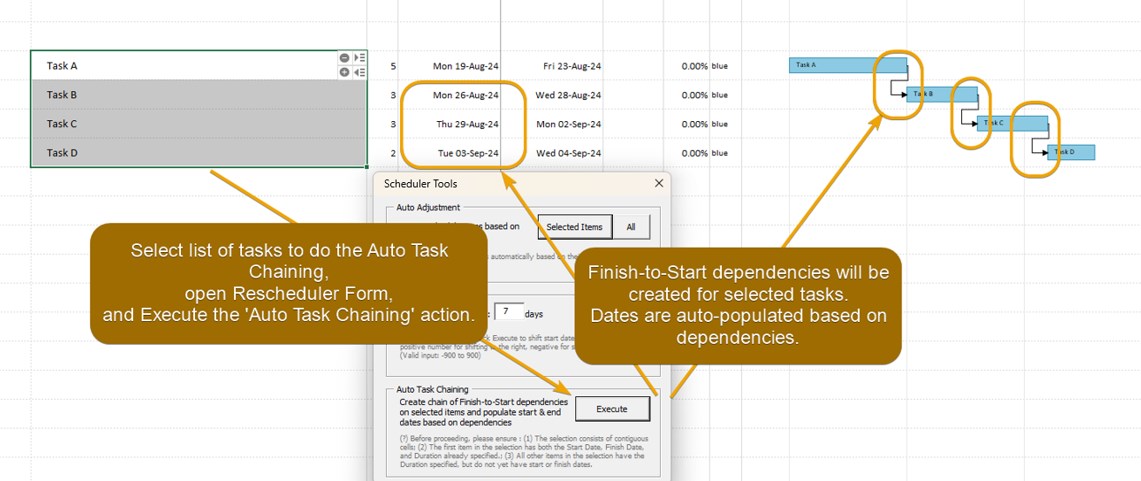Image resolution: width=1141 pixels, height=481 pixels.
Task: Click the Task D Gantt bar
Action: click(x=1074, y=153)
